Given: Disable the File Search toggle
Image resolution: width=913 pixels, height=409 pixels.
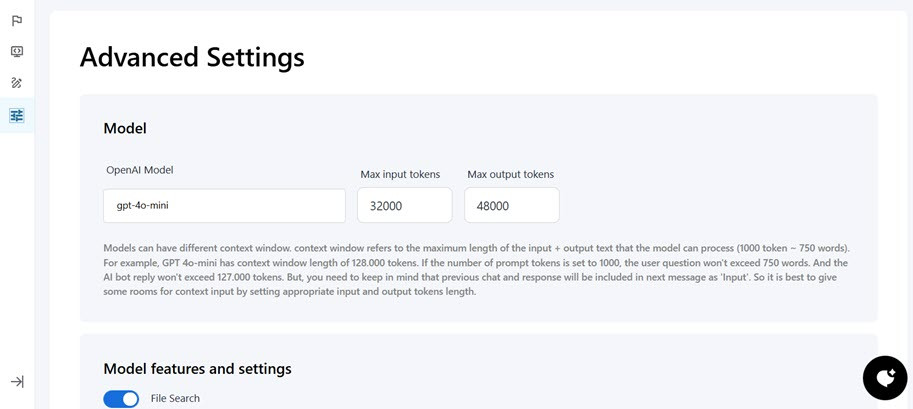Looking at the screenshot, I should (121, 399).
